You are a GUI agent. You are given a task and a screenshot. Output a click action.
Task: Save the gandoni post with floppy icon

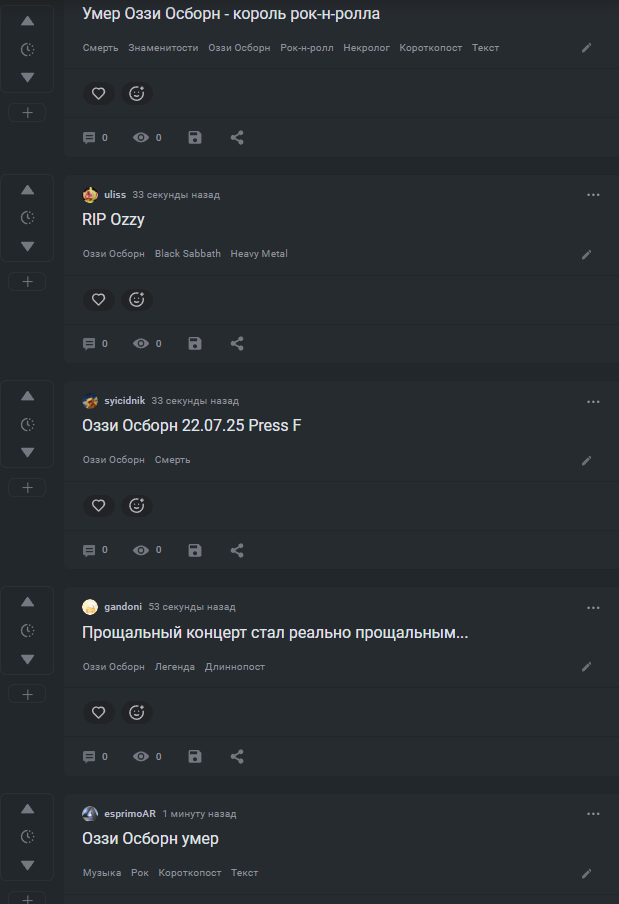pyautogui.click(x=195, y=757)
